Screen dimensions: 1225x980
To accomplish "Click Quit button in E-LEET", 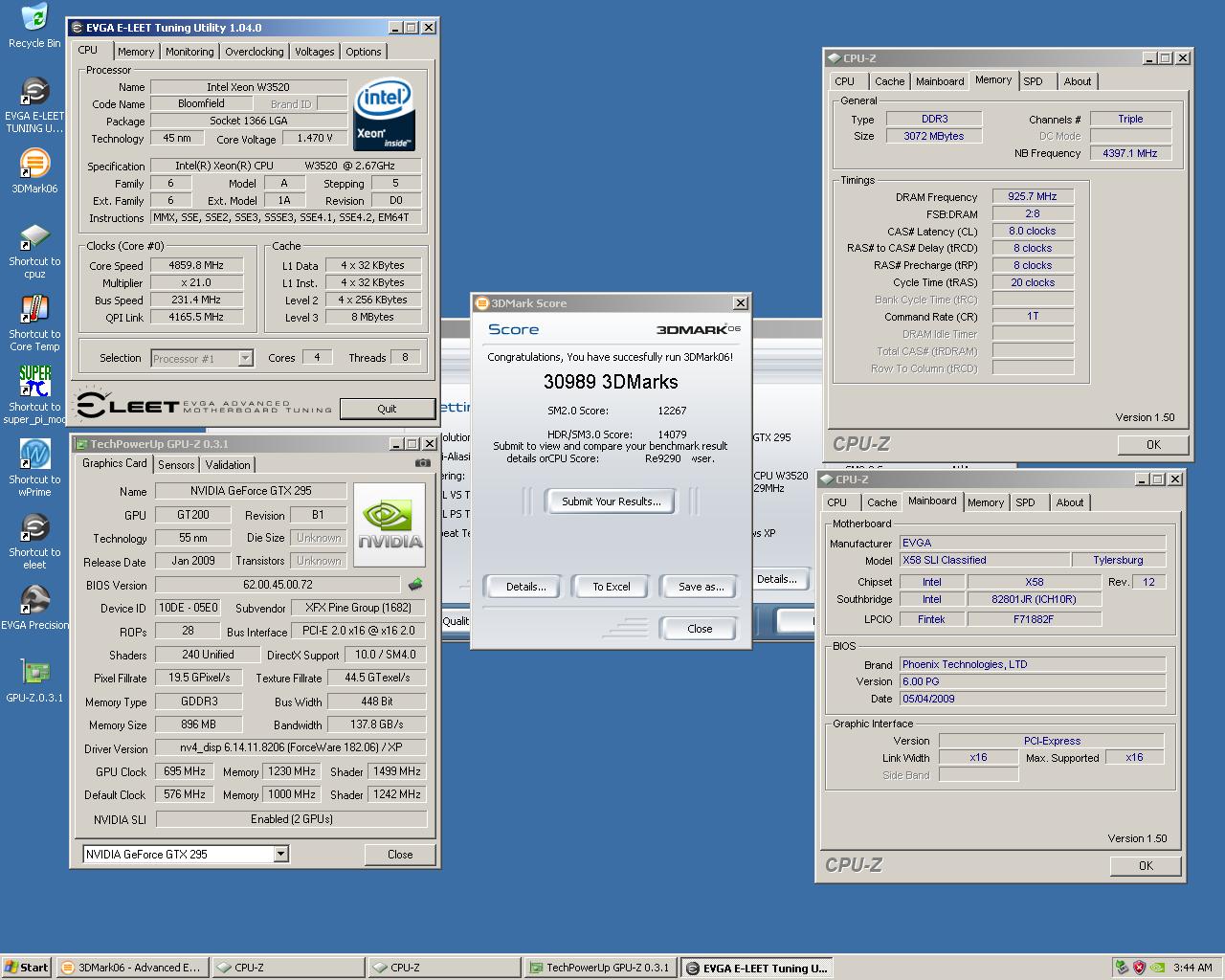I will 387,409.
